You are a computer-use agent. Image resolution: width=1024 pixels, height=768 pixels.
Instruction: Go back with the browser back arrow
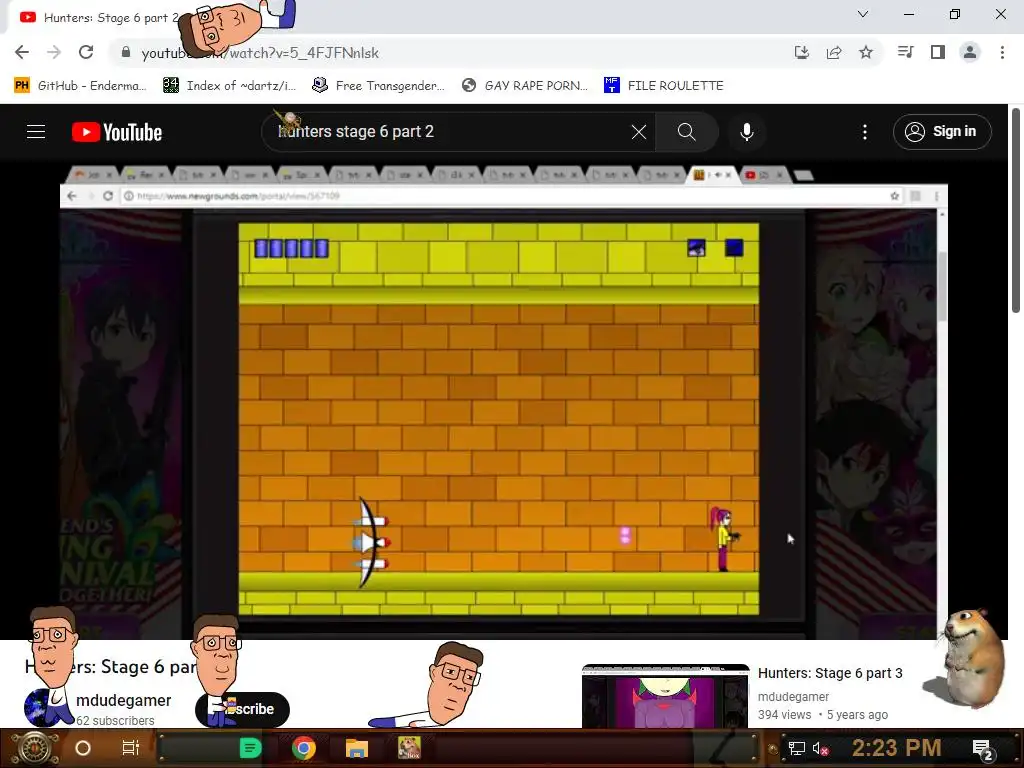(x=22, y=52)
